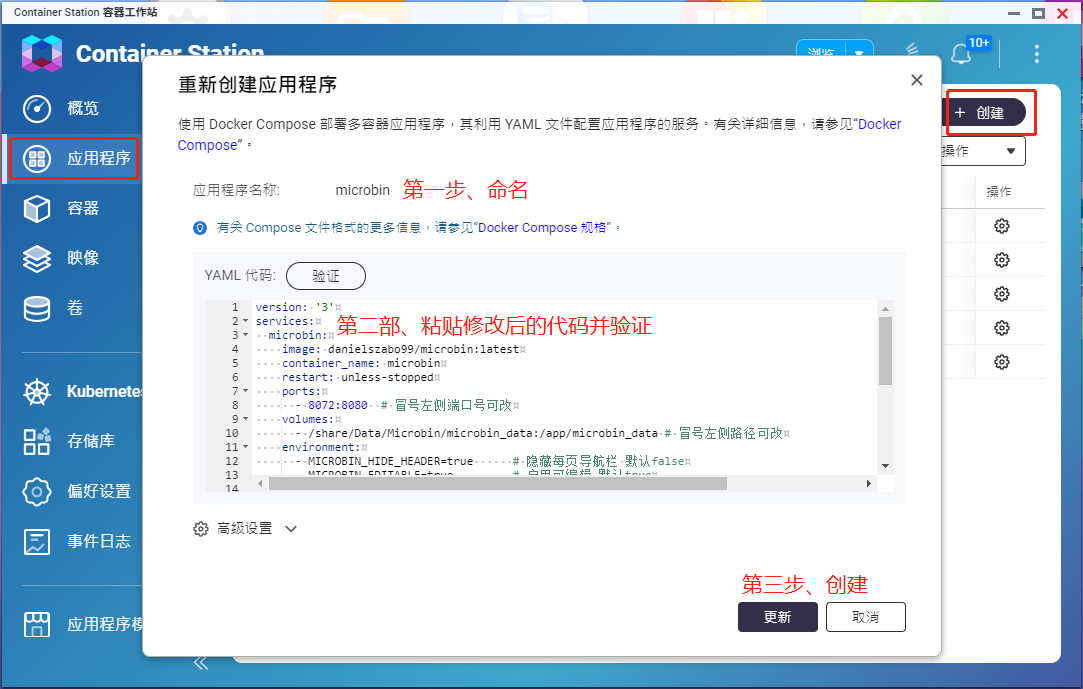The image size is (1083, 689).
Task: Click the stacked layers image icon
Action: pyautogui.click(x=37, y=258)
